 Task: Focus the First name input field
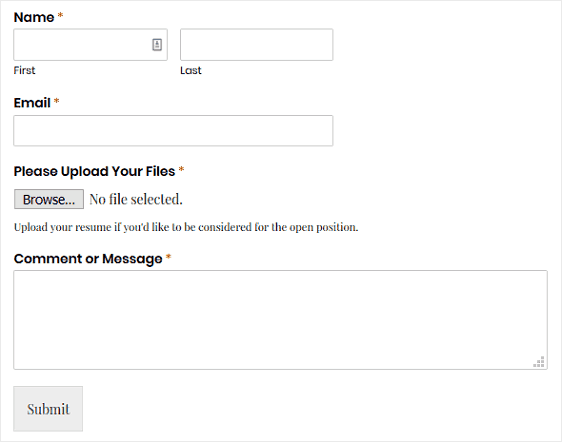tap(90, 45)
